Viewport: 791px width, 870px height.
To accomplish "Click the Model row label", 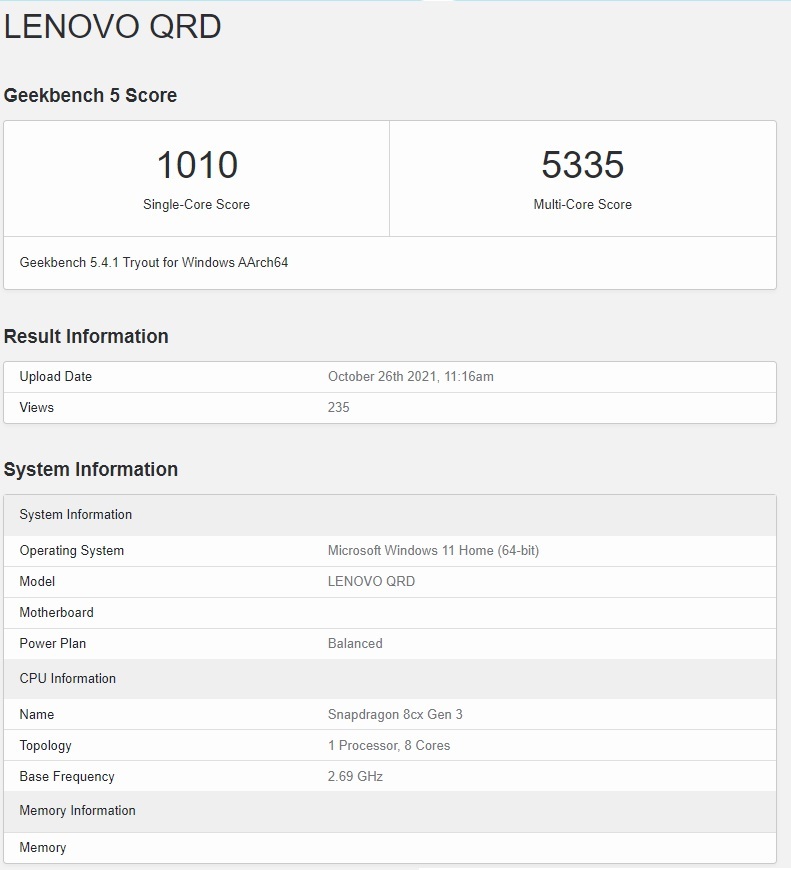I will (x=37, y=581).
